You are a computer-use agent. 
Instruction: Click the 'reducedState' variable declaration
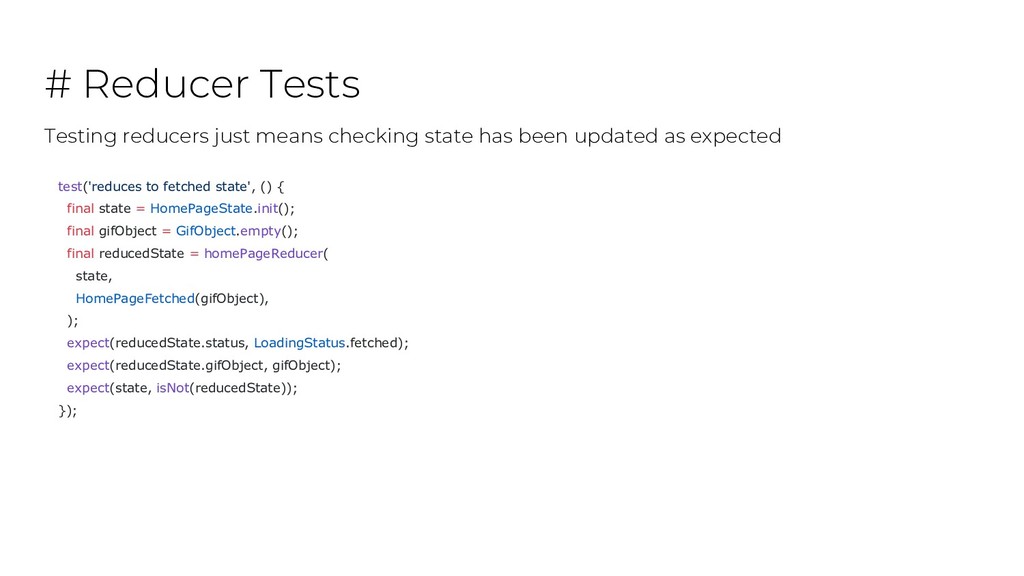coord(142,253)
